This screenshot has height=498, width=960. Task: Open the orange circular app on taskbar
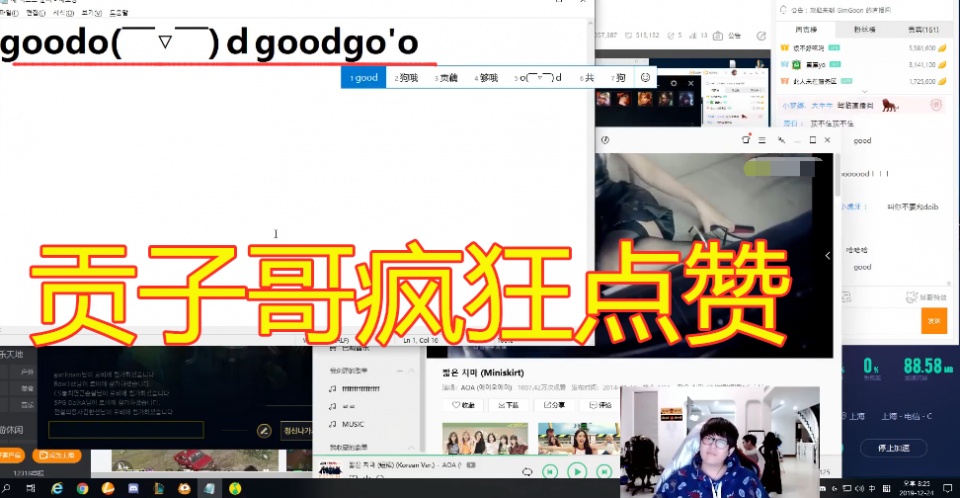108,488
